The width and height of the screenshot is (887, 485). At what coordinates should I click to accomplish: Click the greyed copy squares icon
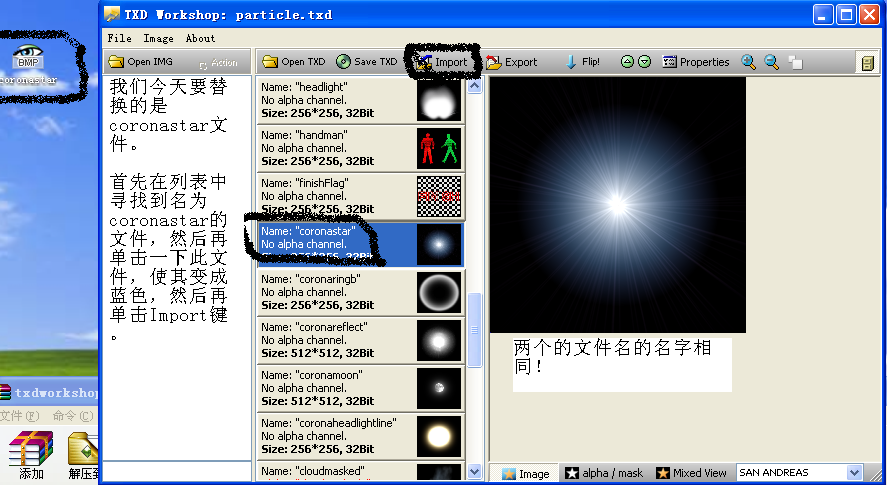(x=795, y=62)
